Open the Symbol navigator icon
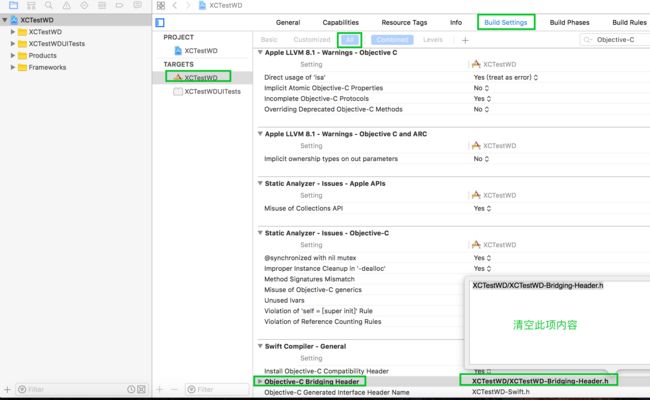 (x=31, y=5)
